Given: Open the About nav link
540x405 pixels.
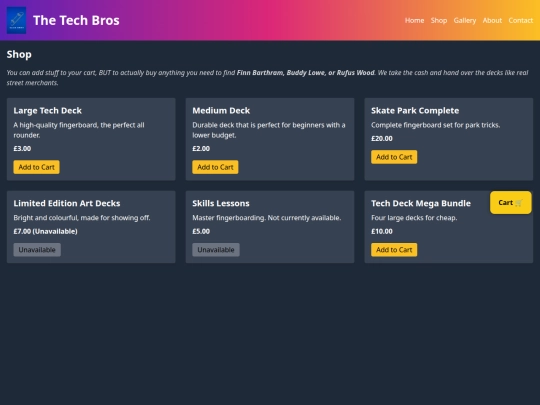Looking at the screenshot, I should (x=492, y=20).
